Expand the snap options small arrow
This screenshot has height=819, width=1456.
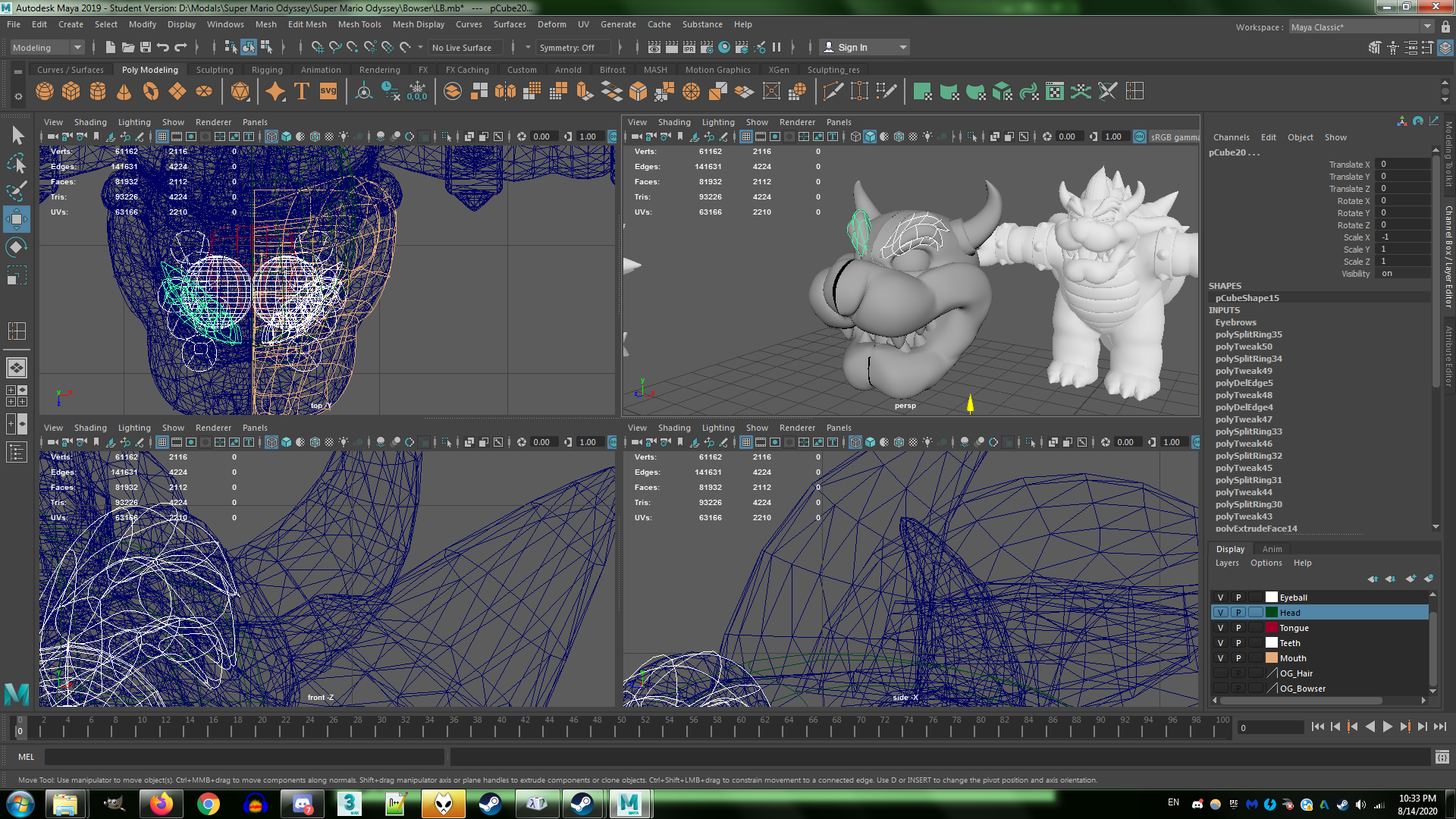[x=420, y=47]
